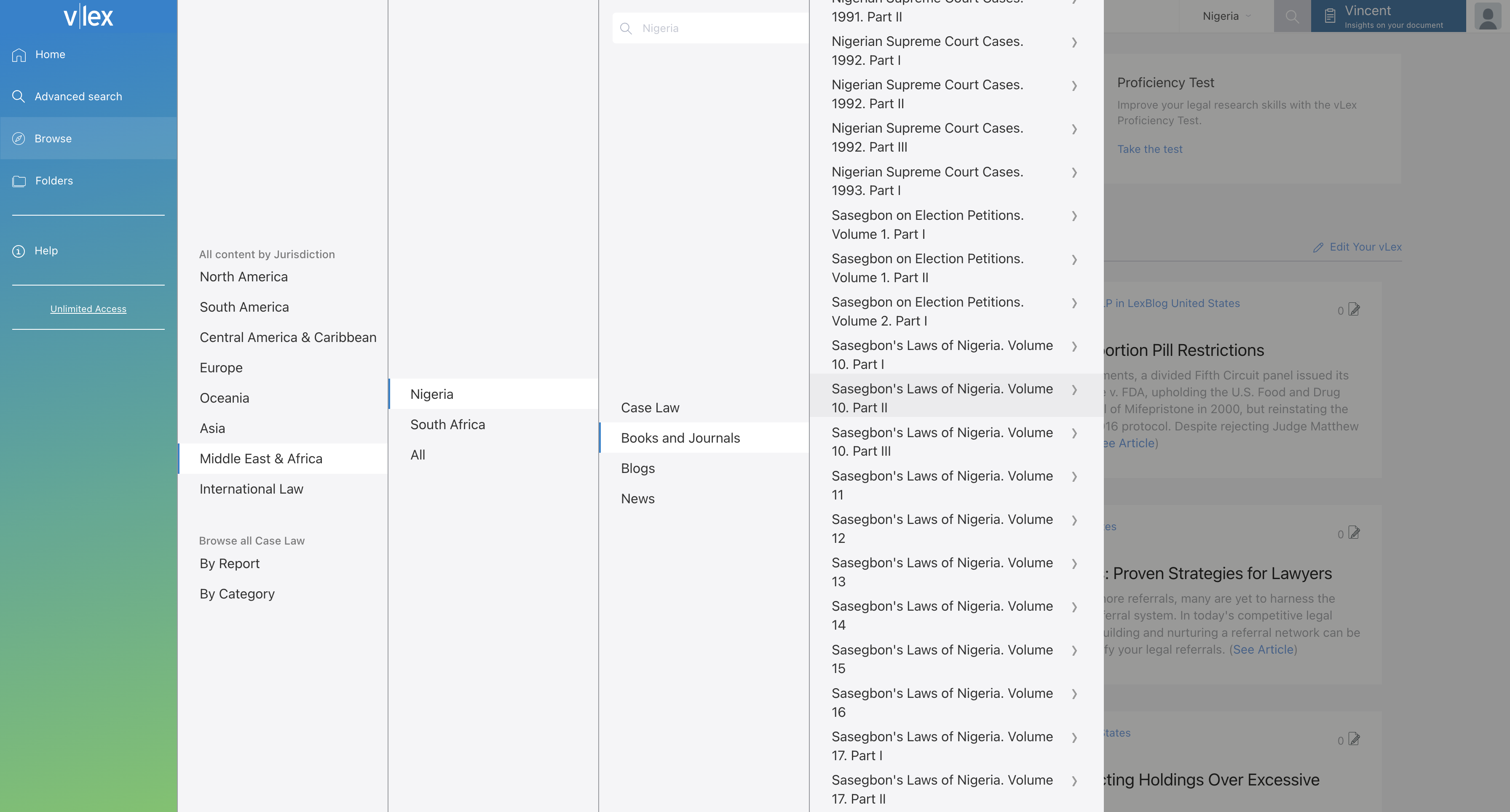This screenshot has height=812, width=1510.
Task: Click the Edit Your vLex pencil icon
Action: coord(1318,247)
